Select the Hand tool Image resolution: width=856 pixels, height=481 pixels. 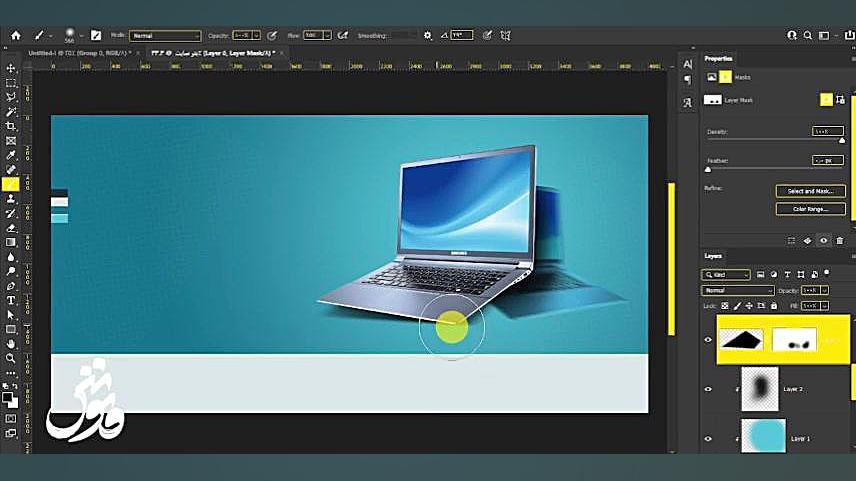pyautogui.click(x=10, y=344)
